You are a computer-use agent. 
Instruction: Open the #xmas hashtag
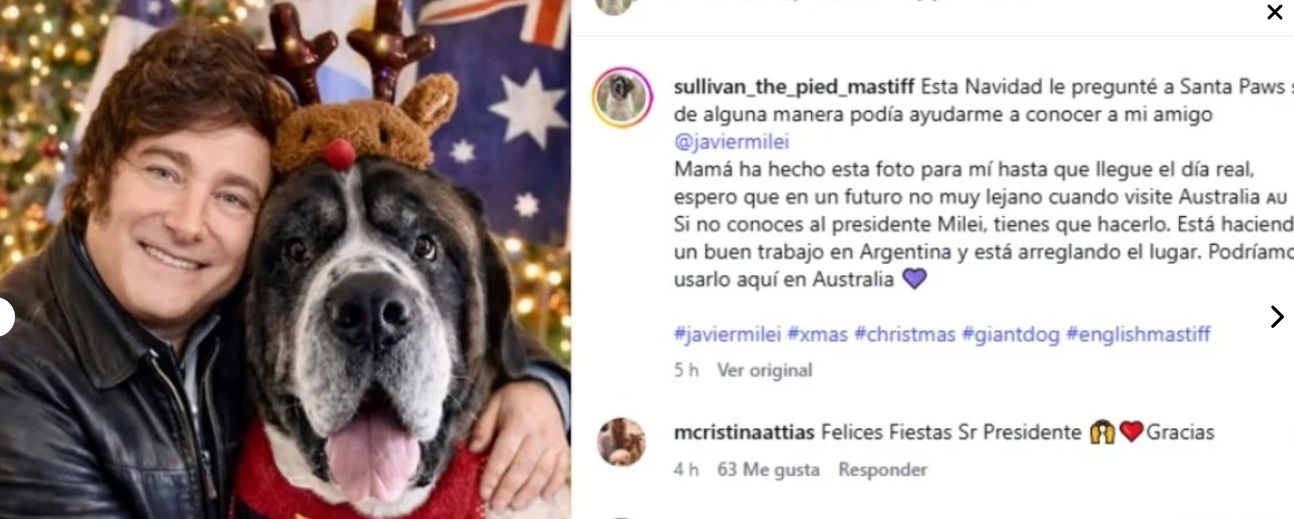pos(817,335)
